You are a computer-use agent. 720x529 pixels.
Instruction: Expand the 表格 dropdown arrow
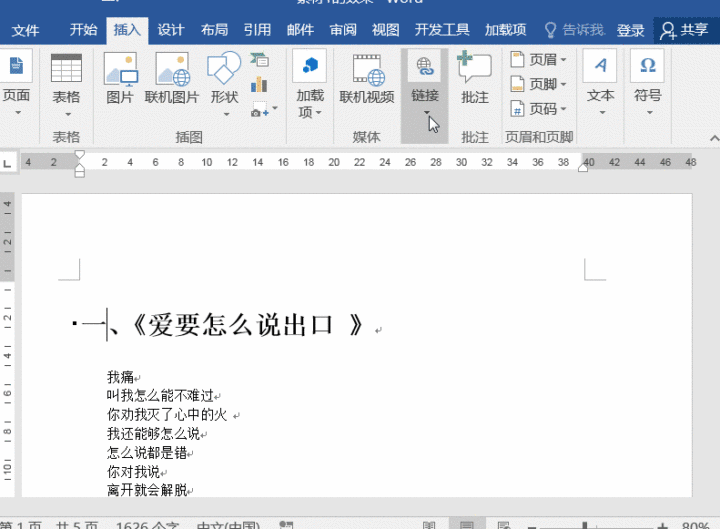coord(68,114)
